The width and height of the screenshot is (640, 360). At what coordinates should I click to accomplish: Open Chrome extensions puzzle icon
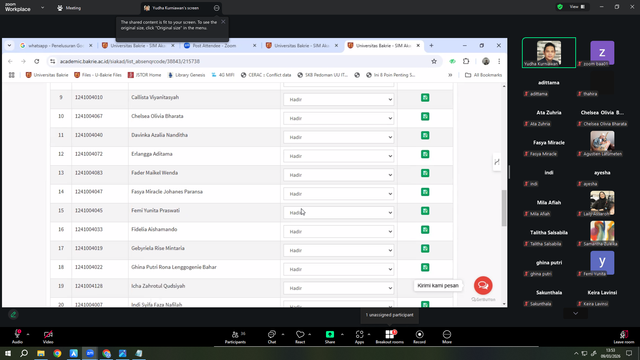[466, 61]
